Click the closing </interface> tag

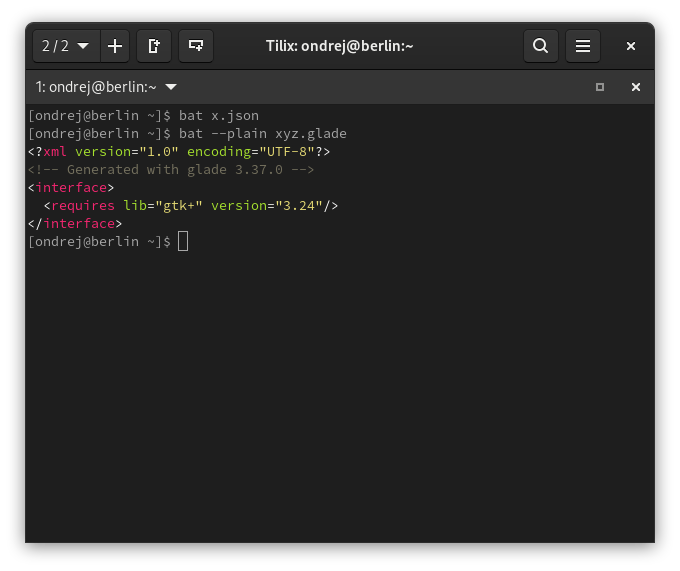coord(75,224)
